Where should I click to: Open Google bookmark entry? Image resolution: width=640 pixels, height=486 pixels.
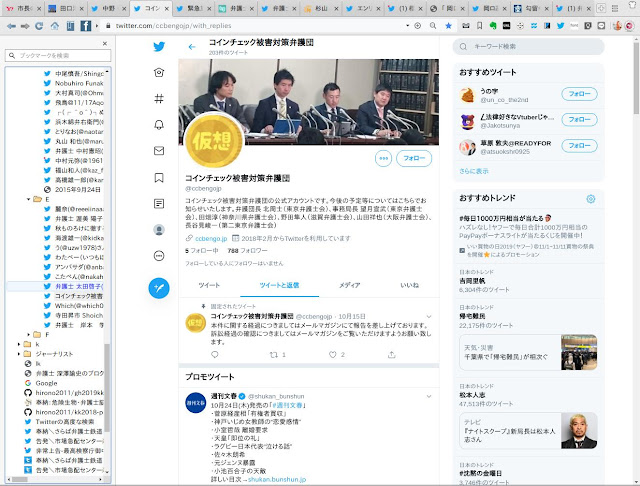tap(46, 383)
